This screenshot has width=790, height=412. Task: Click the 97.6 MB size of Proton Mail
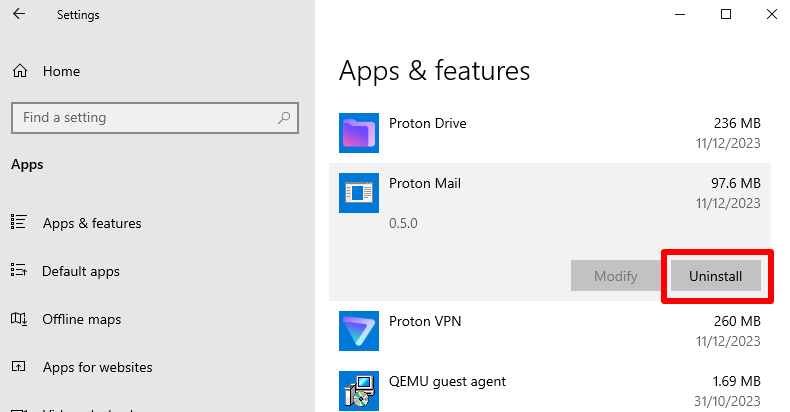click(x=736, y=183)
